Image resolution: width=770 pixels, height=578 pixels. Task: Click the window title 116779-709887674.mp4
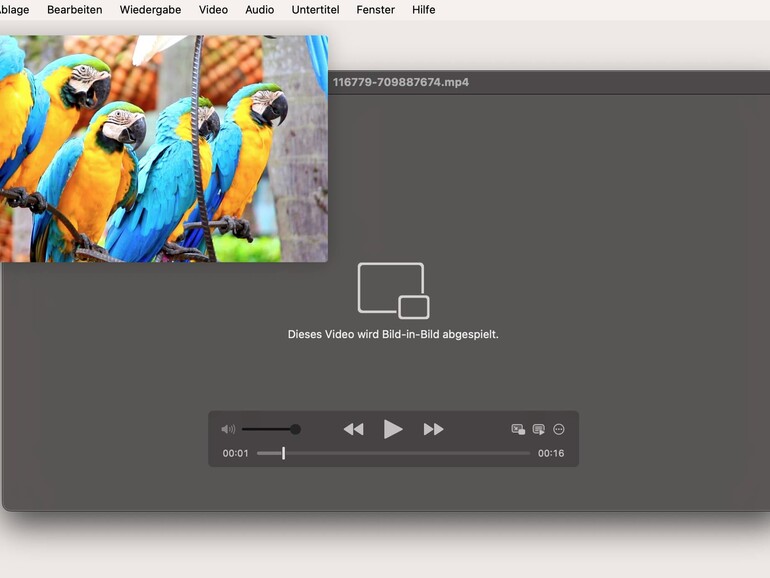pos(400,82)
